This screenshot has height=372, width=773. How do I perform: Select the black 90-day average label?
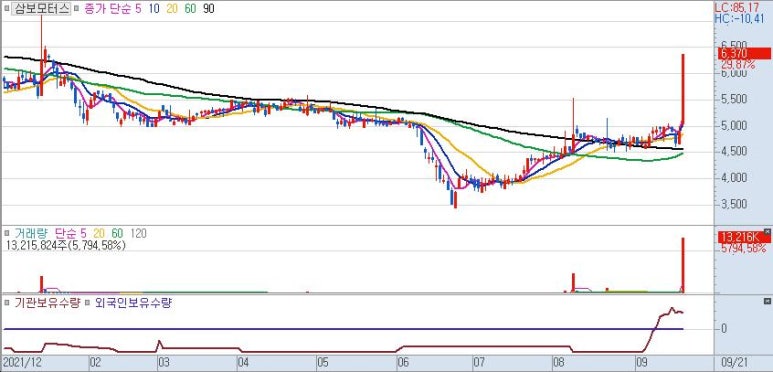click(x=209, y=8)
